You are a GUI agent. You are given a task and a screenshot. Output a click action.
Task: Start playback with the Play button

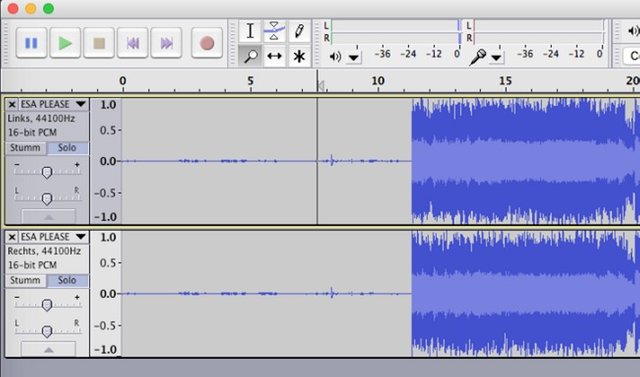click(x=65, y=43)
